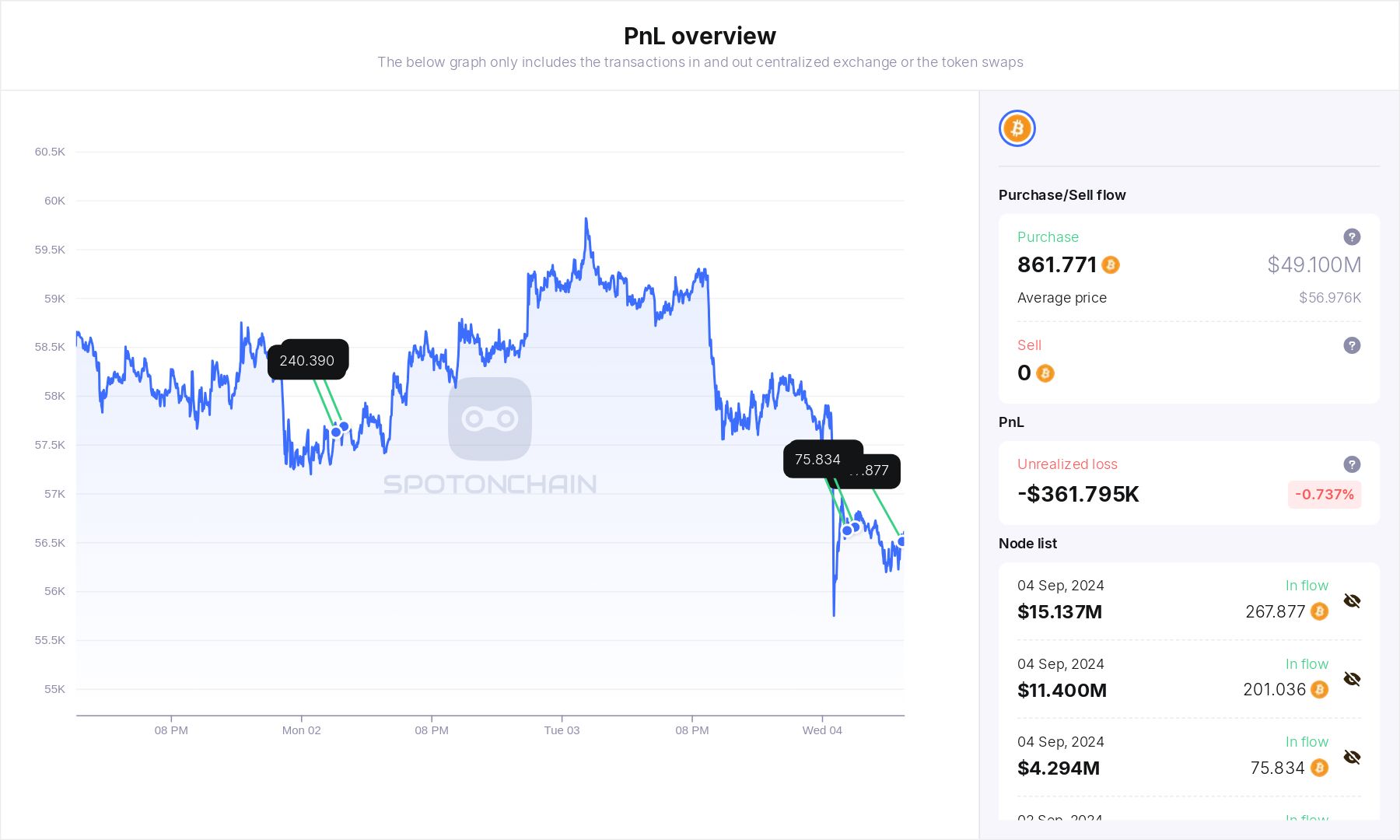Image resolution: width=1400 pixels, height=840 pixels.
Task: Click the Bitcoin icon next to the Sell value 0
Action: coord(1046,373)
